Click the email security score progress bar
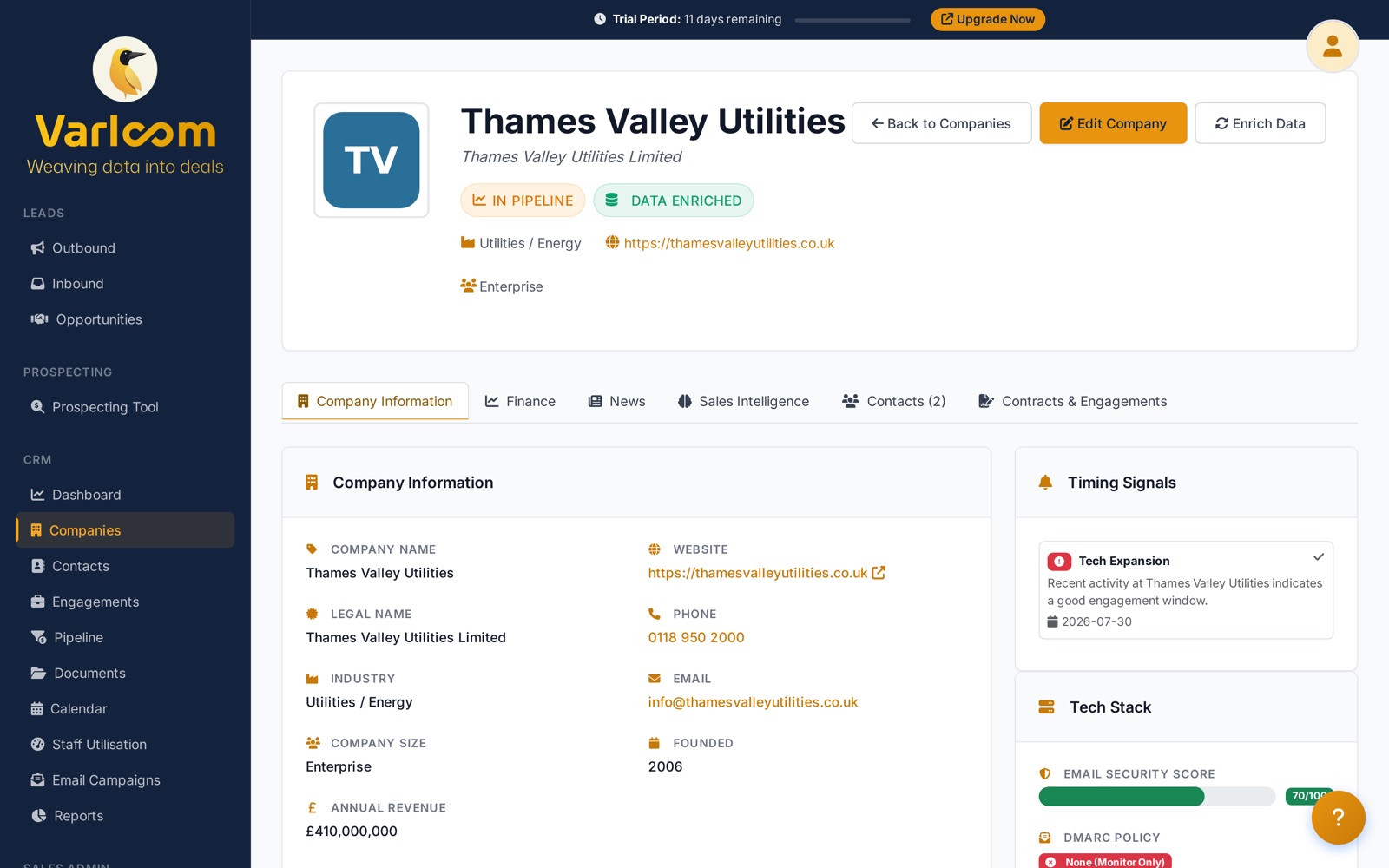 pyautogui.click(x=1156, y=796)
